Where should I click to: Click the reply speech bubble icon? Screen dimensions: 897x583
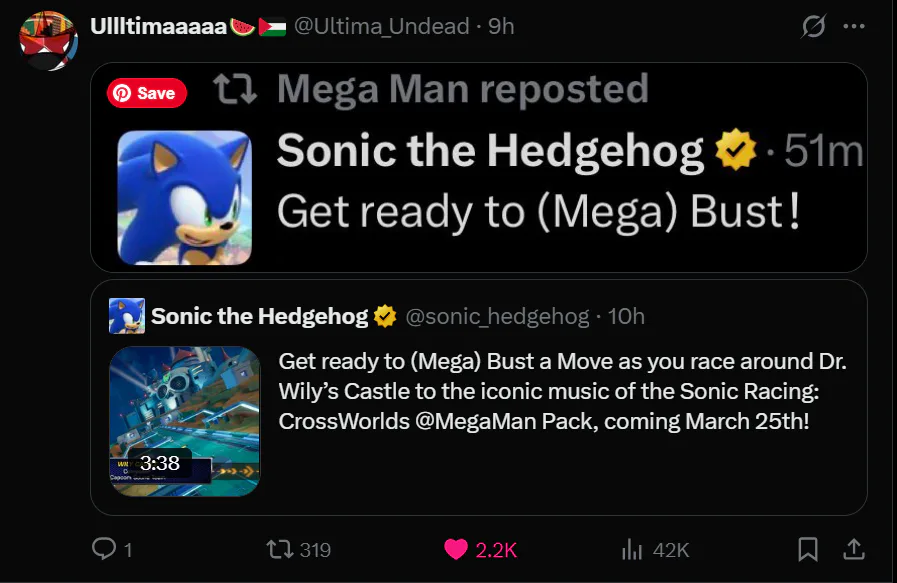click(x=104, y=549)
